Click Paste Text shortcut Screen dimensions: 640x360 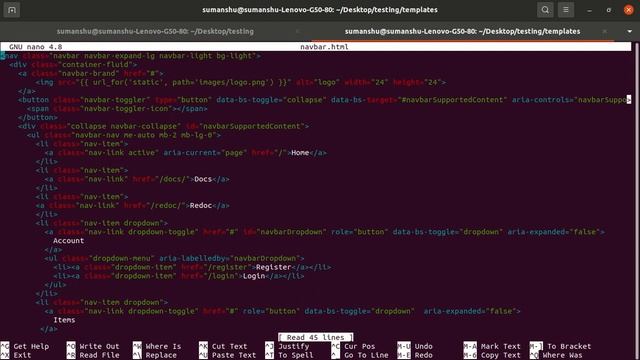[228, 355]
